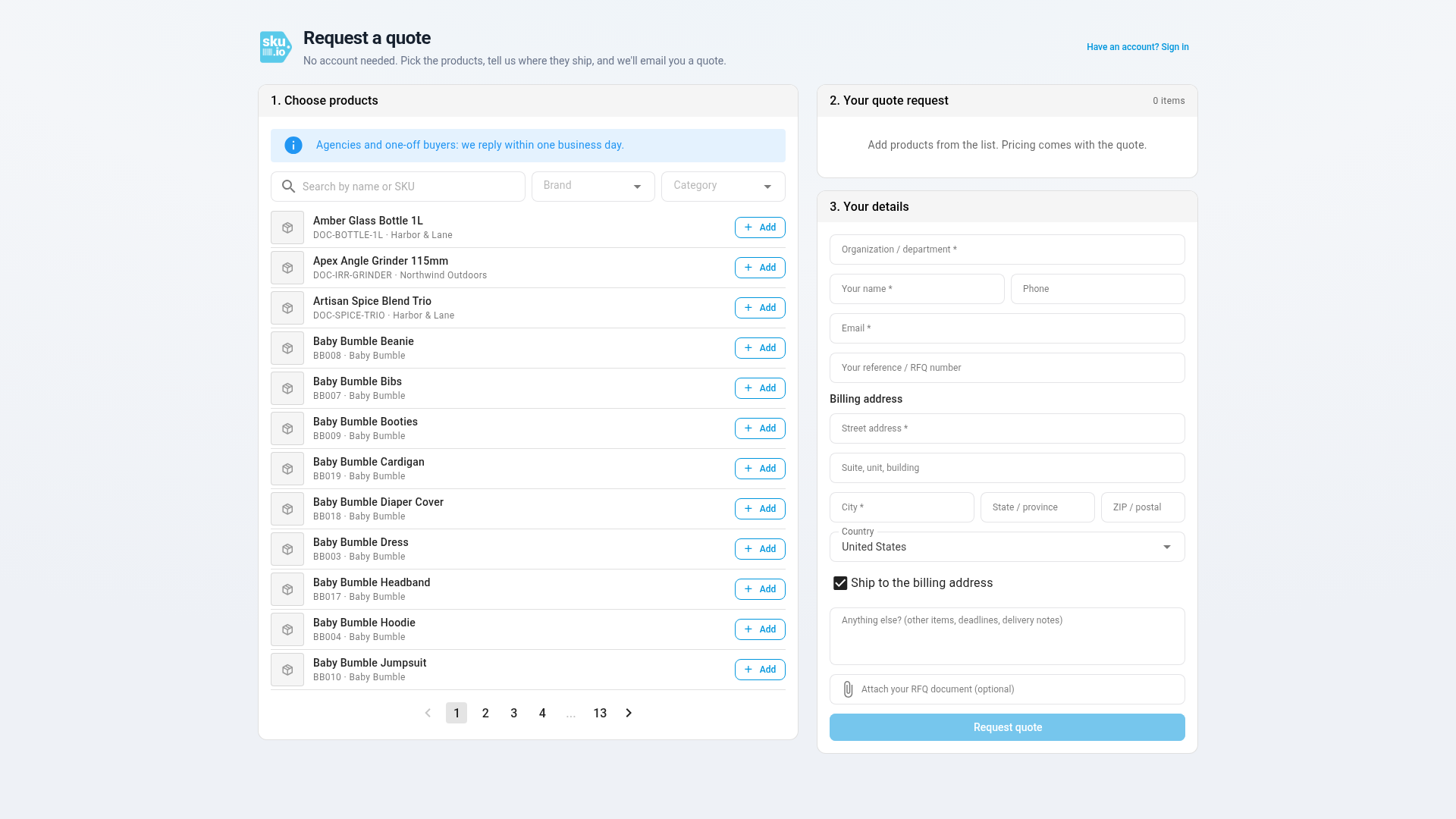Add Baby Bumble Hoodie to quote

point(760,629)
